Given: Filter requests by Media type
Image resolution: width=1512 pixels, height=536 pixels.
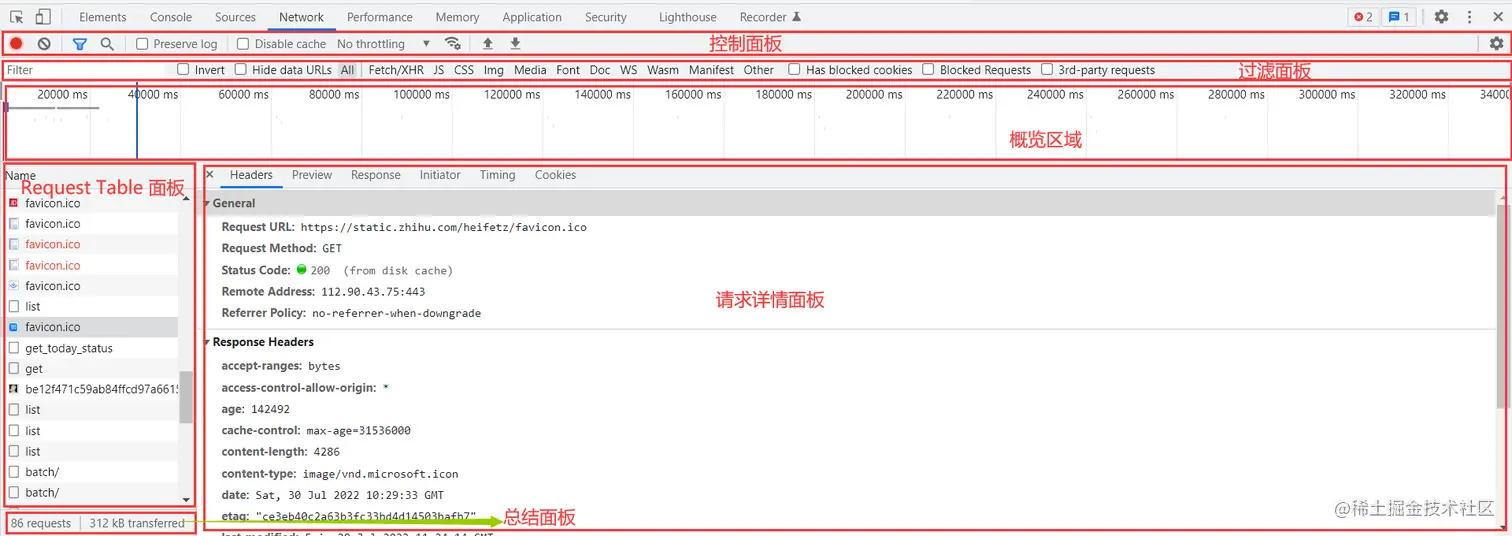Looking at the screenshot, I should (x=530, y=70).
